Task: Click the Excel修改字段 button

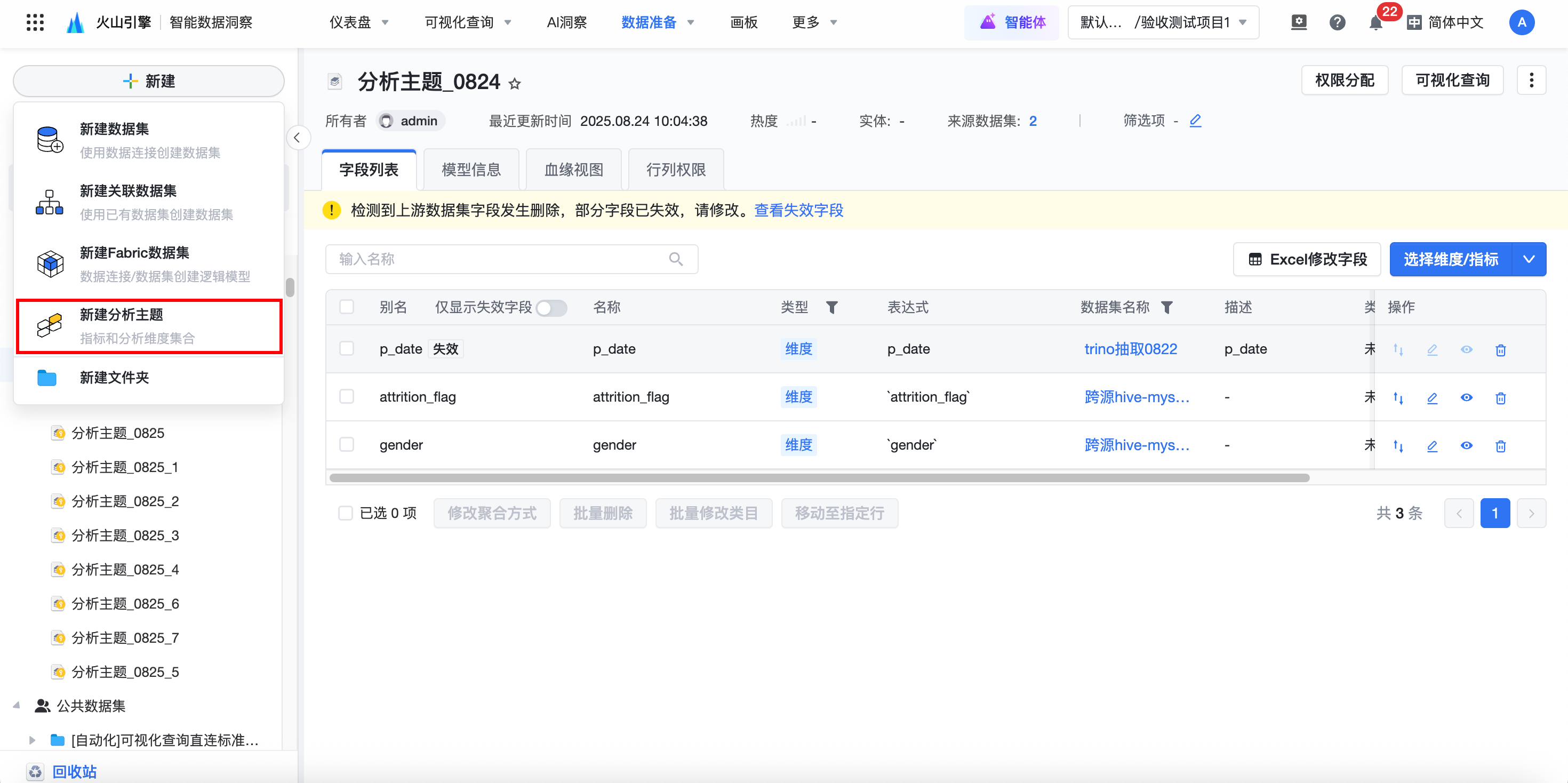Action: pos(1307,259)
